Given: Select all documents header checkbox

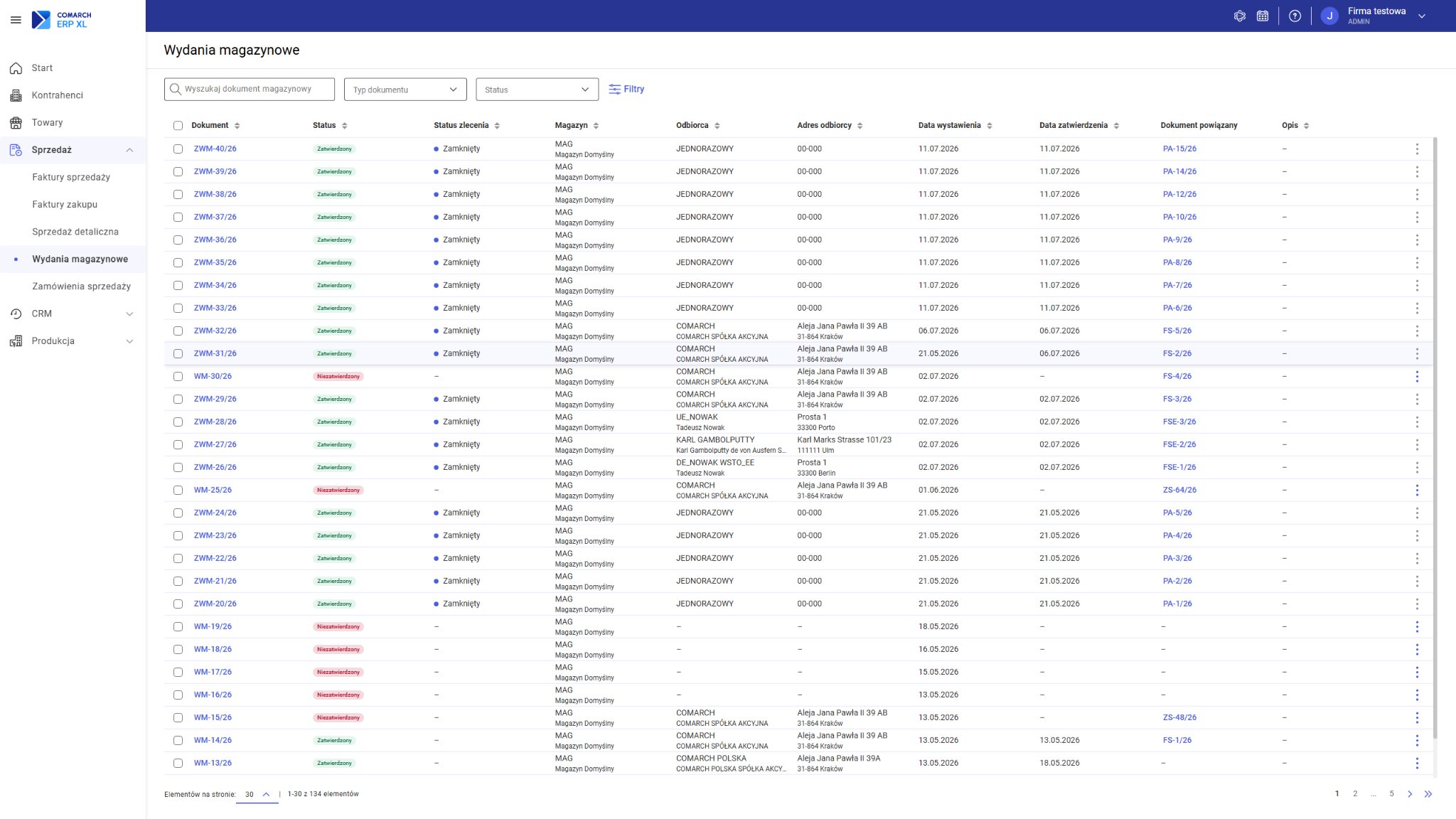Looking at the screenshot, I should click(178, 125).
